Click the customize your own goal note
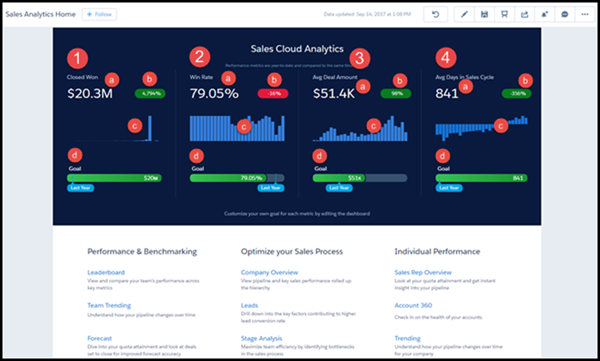Viewport: 600px width, 361px height. (x=297, y=214)
